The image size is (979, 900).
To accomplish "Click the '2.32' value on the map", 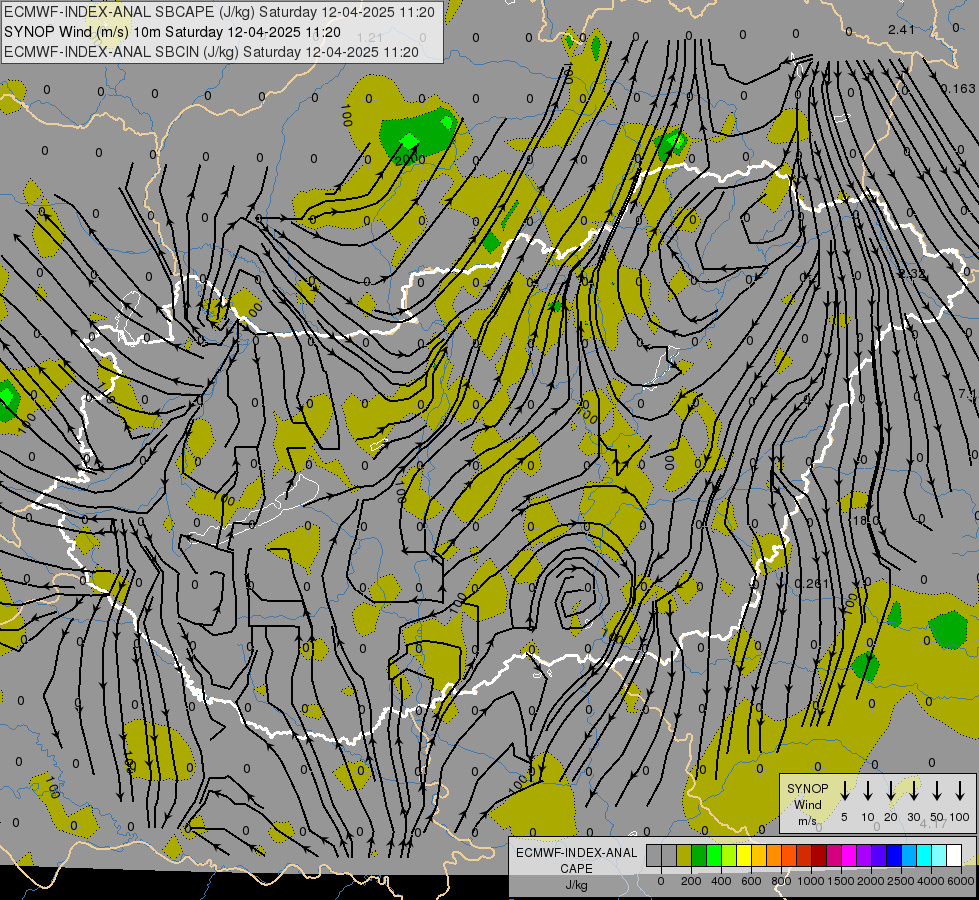I will click(912, 274).
